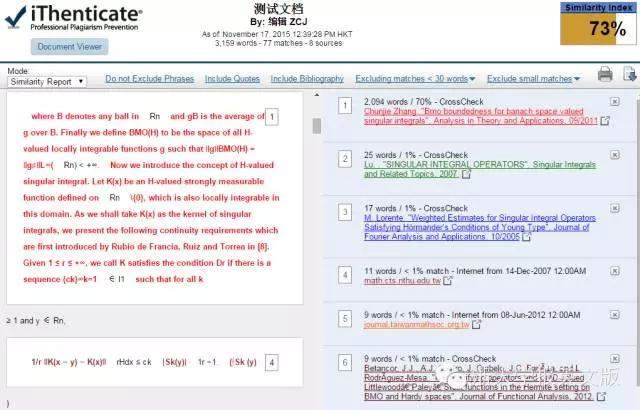Click '≥ 1 and y ∈ Rn.' text
The height and width of the screenshot is (410, 640).
36,321
